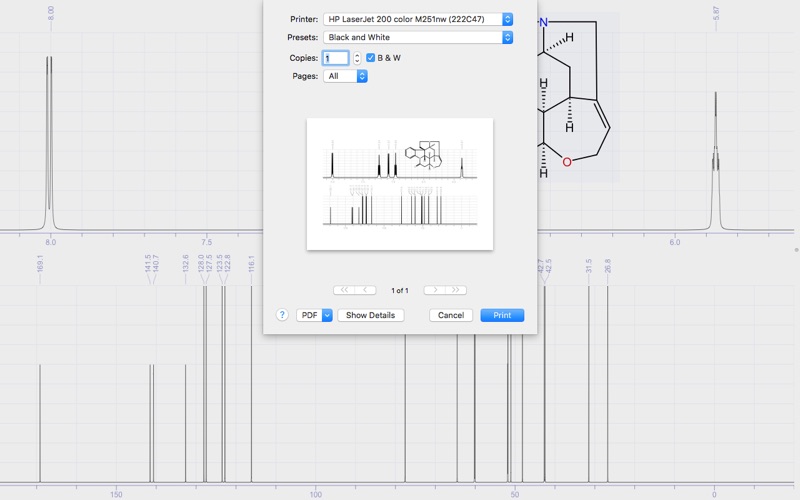
Task: Click the print preview thumbnail
Action: tap(400, 184)
